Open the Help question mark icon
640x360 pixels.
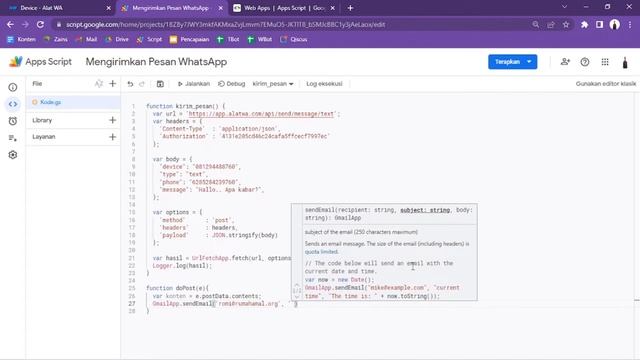point(585,62)
